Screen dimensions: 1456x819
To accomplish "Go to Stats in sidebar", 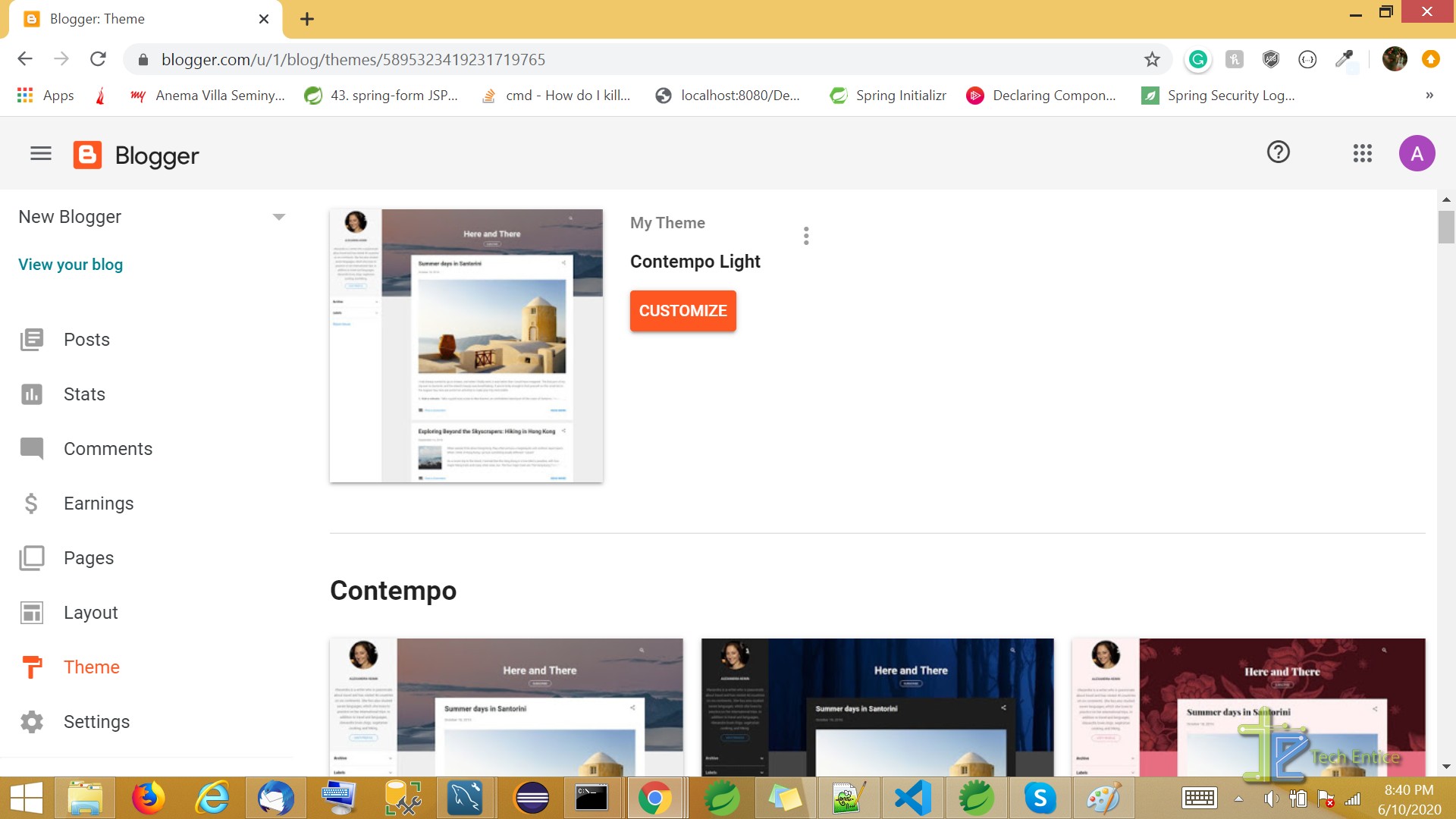I will pyautogui.click(x=84, y=394).
